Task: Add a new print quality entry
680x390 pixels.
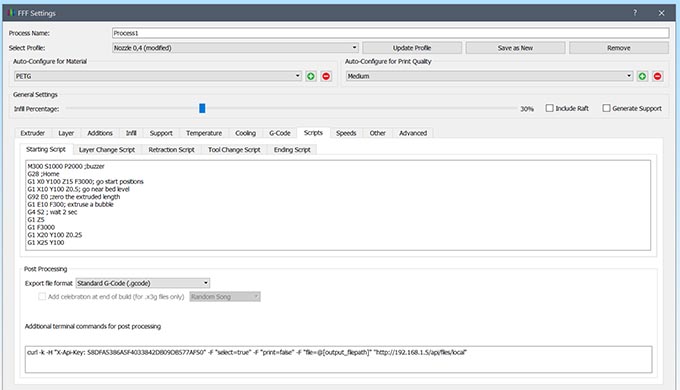Action: 642,76
